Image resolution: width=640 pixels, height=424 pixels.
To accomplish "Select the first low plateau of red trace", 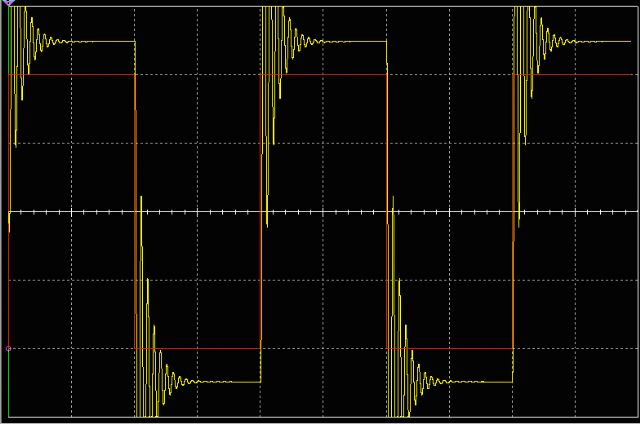I will [x=200, y=348].
